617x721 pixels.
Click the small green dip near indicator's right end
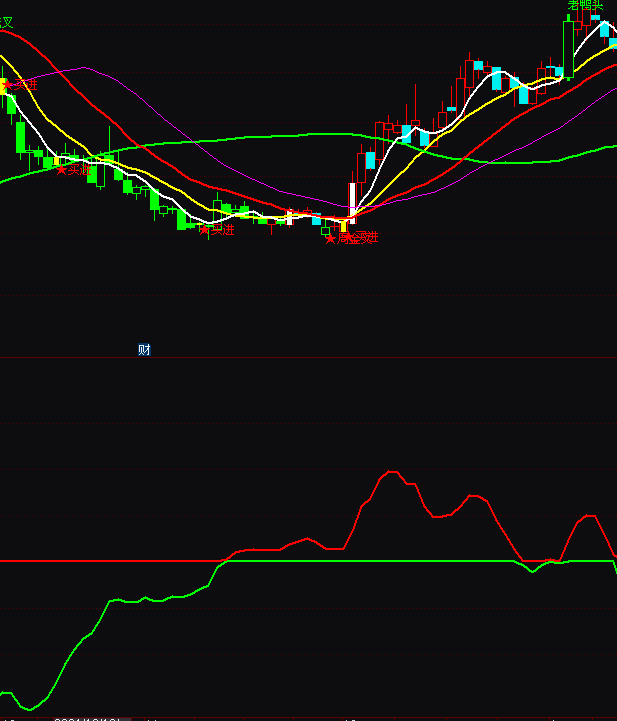534,571
